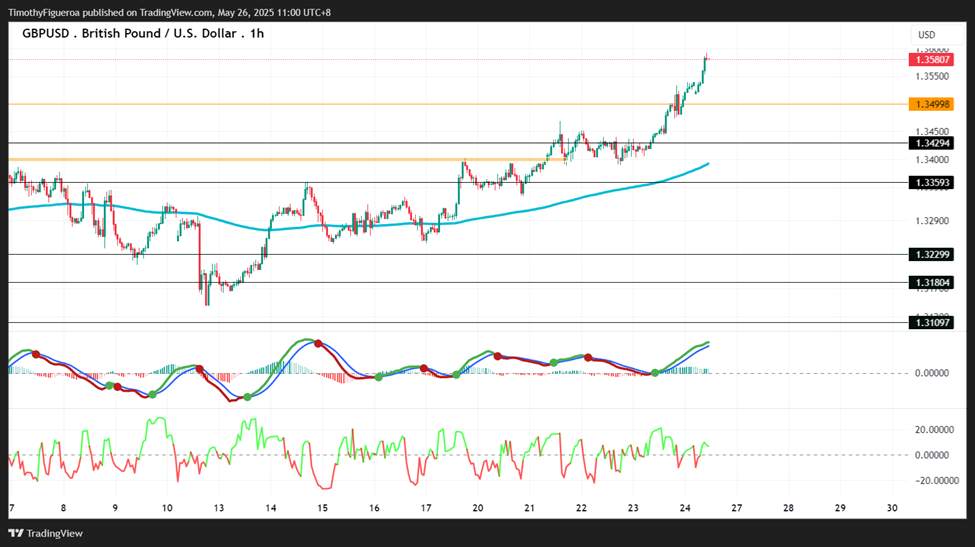This screenshot has height=547, width=975.
Task: Click the green MACD dot at the zero line before date 24
Action: (655, 373)
